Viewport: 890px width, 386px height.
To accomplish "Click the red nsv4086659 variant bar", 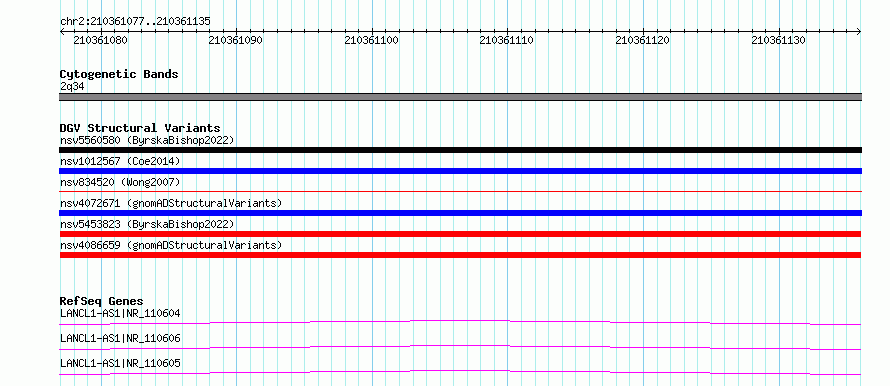I will tap(460, 255).
